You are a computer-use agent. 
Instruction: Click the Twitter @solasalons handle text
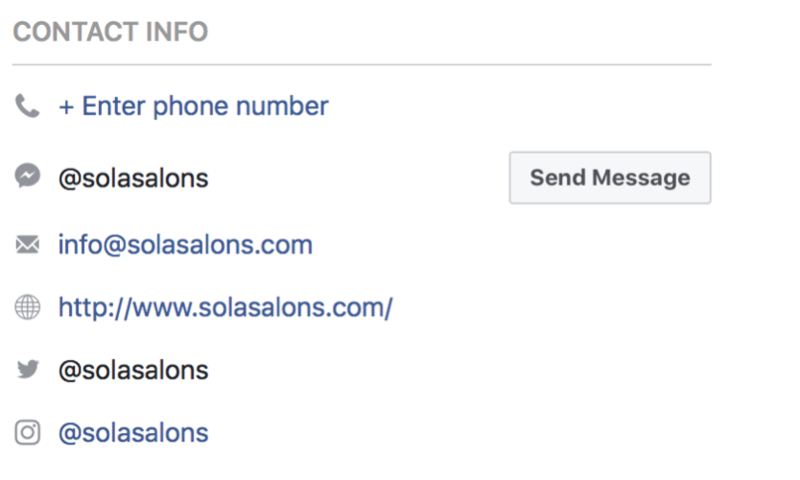click(133, 370)
